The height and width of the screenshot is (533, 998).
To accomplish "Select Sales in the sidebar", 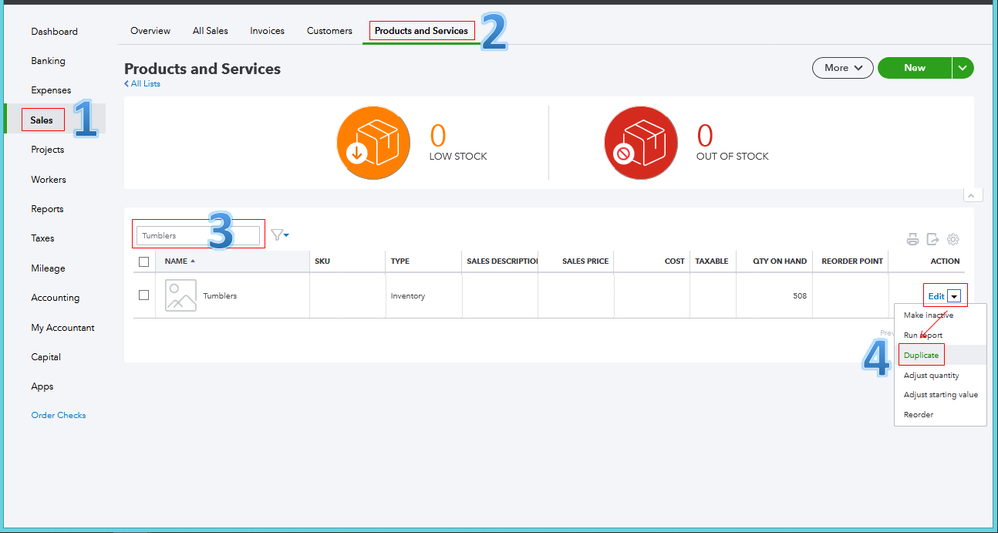I will pos(42,120).
